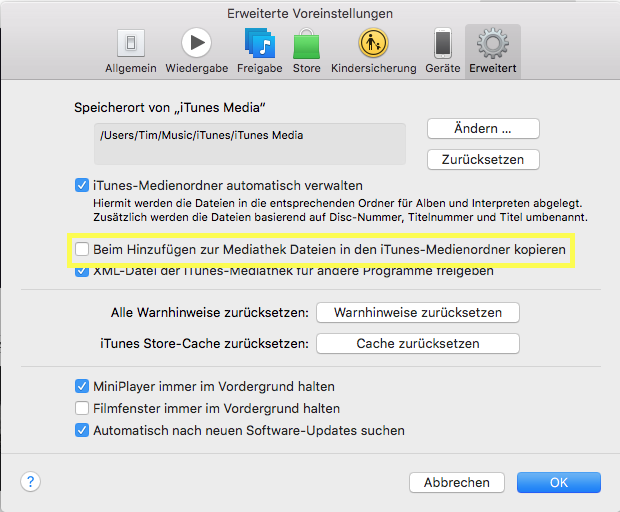
Task: Open the Geräte iPhone icon
Action: 443,43
